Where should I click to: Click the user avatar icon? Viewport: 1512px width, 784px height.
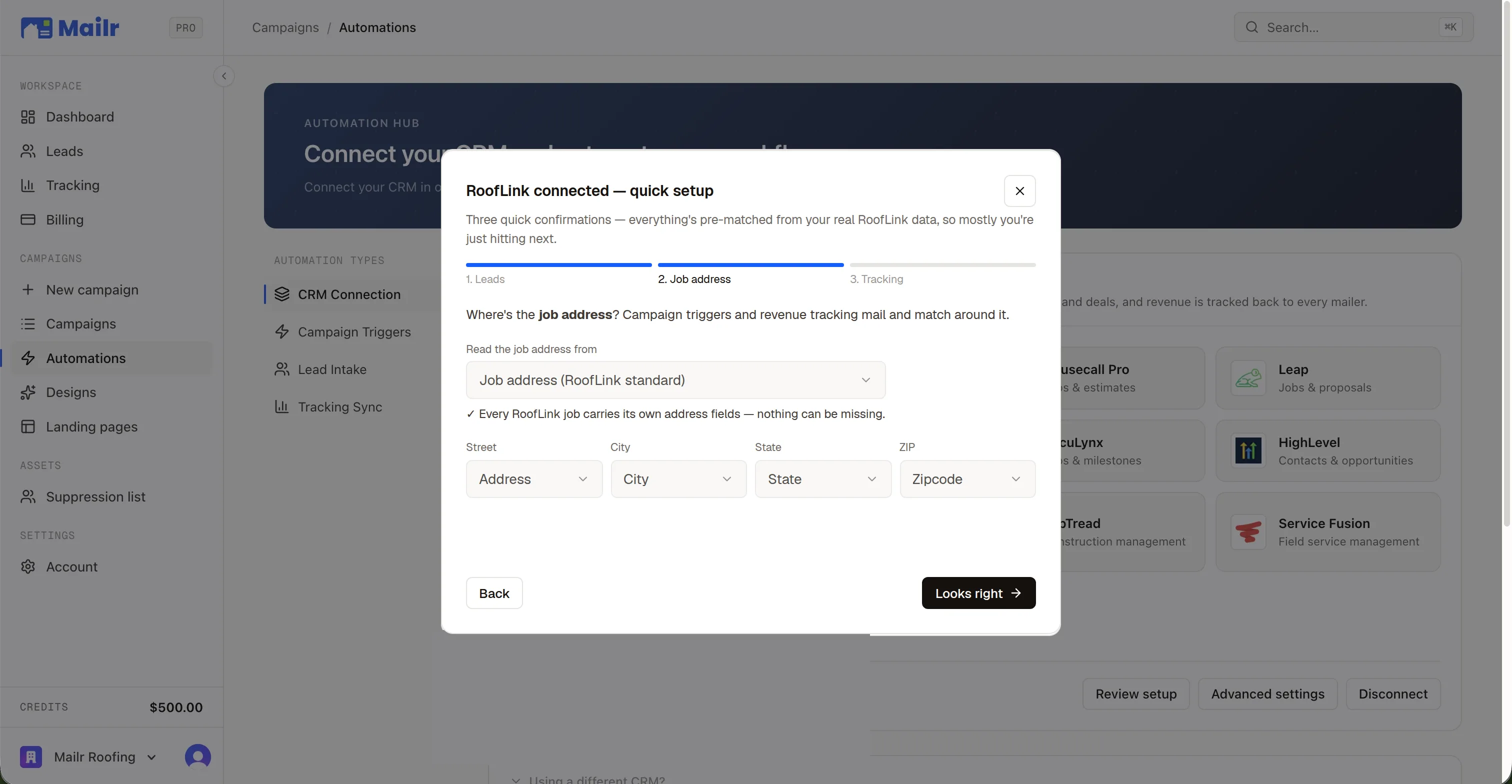click(198, 757)
